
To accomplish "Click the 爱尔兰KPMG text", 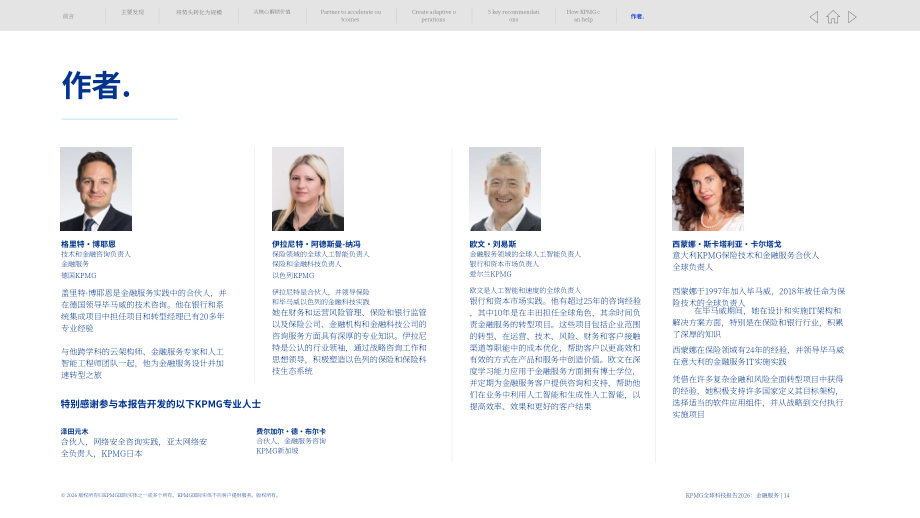I will (x=491, y=274).
